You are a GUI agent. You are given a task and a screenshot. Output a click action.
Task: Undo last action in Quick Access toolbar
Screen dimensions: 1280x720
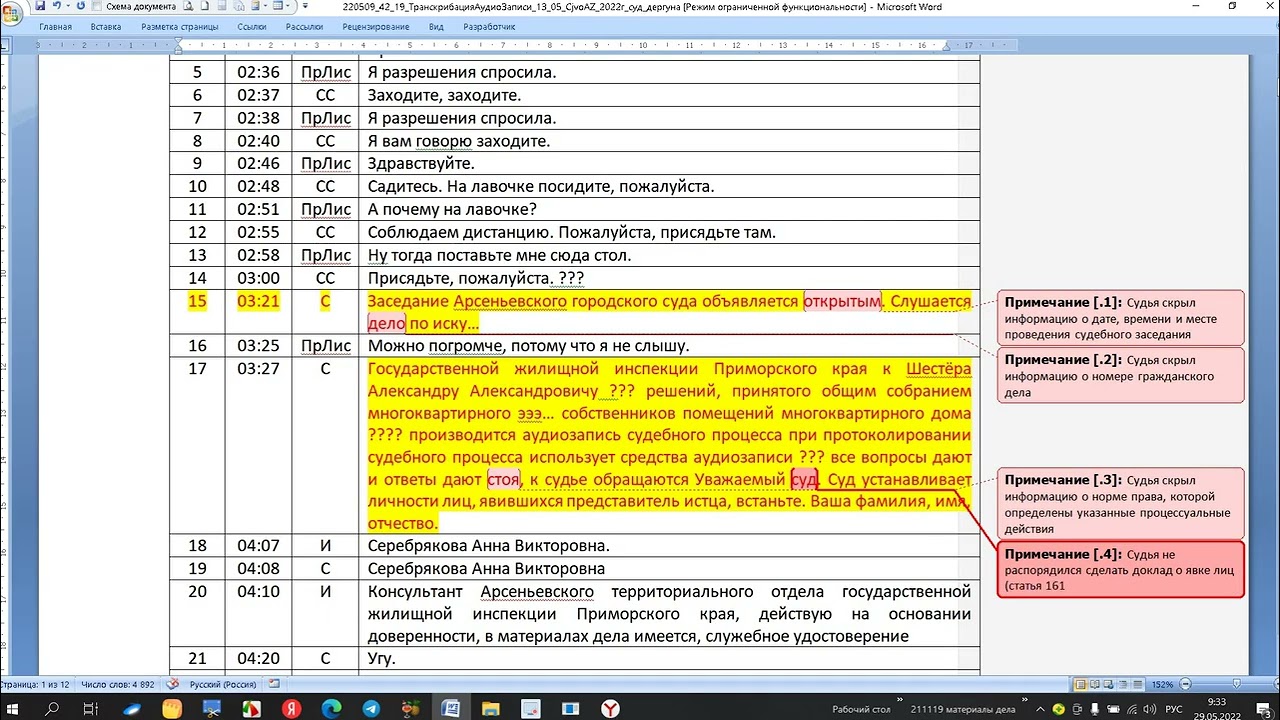(57, 6)
